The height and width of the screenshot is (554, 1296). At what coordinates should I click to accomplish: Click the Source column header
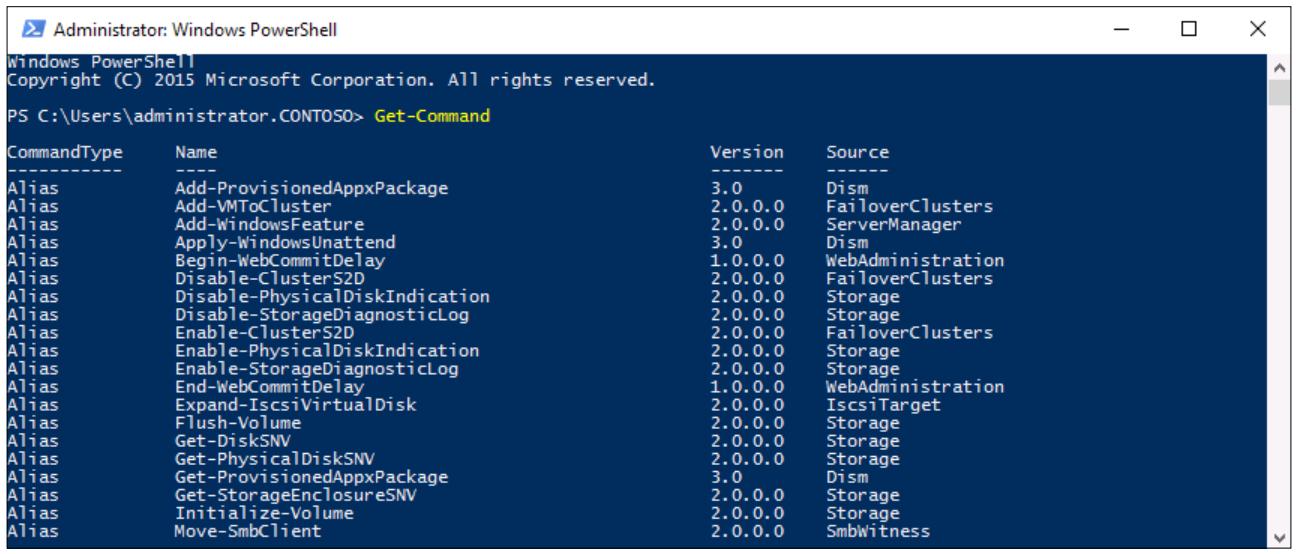857,153
